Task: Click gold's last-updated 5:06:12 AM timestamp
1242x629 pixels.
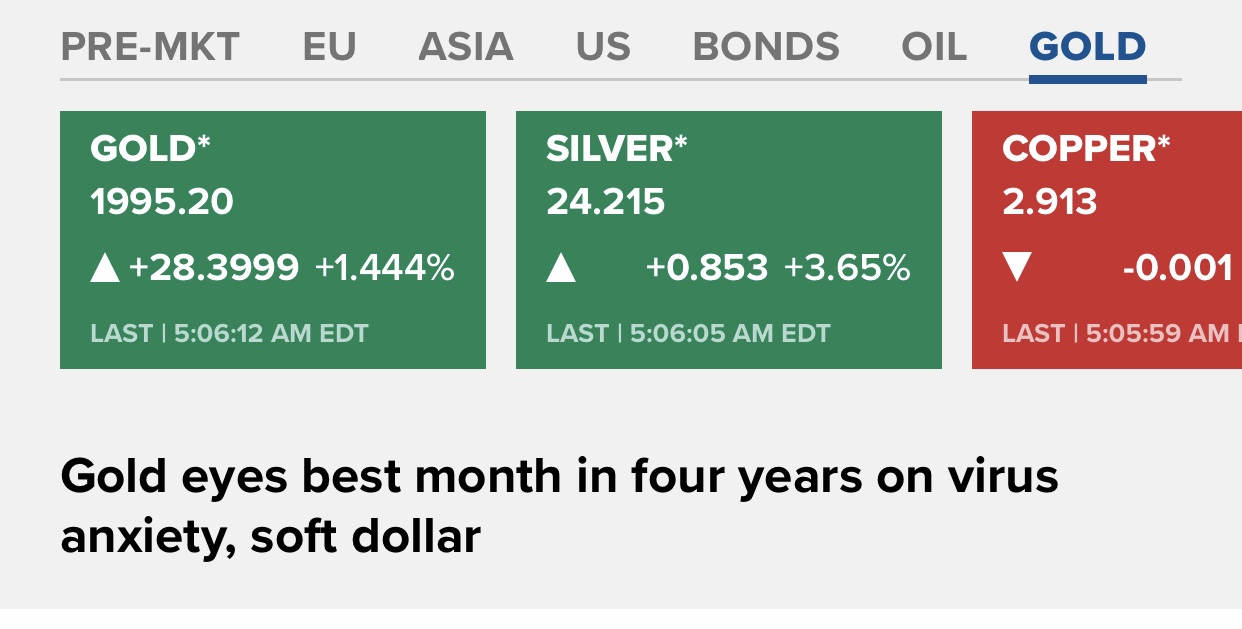Action: click(x=270, y=333)
